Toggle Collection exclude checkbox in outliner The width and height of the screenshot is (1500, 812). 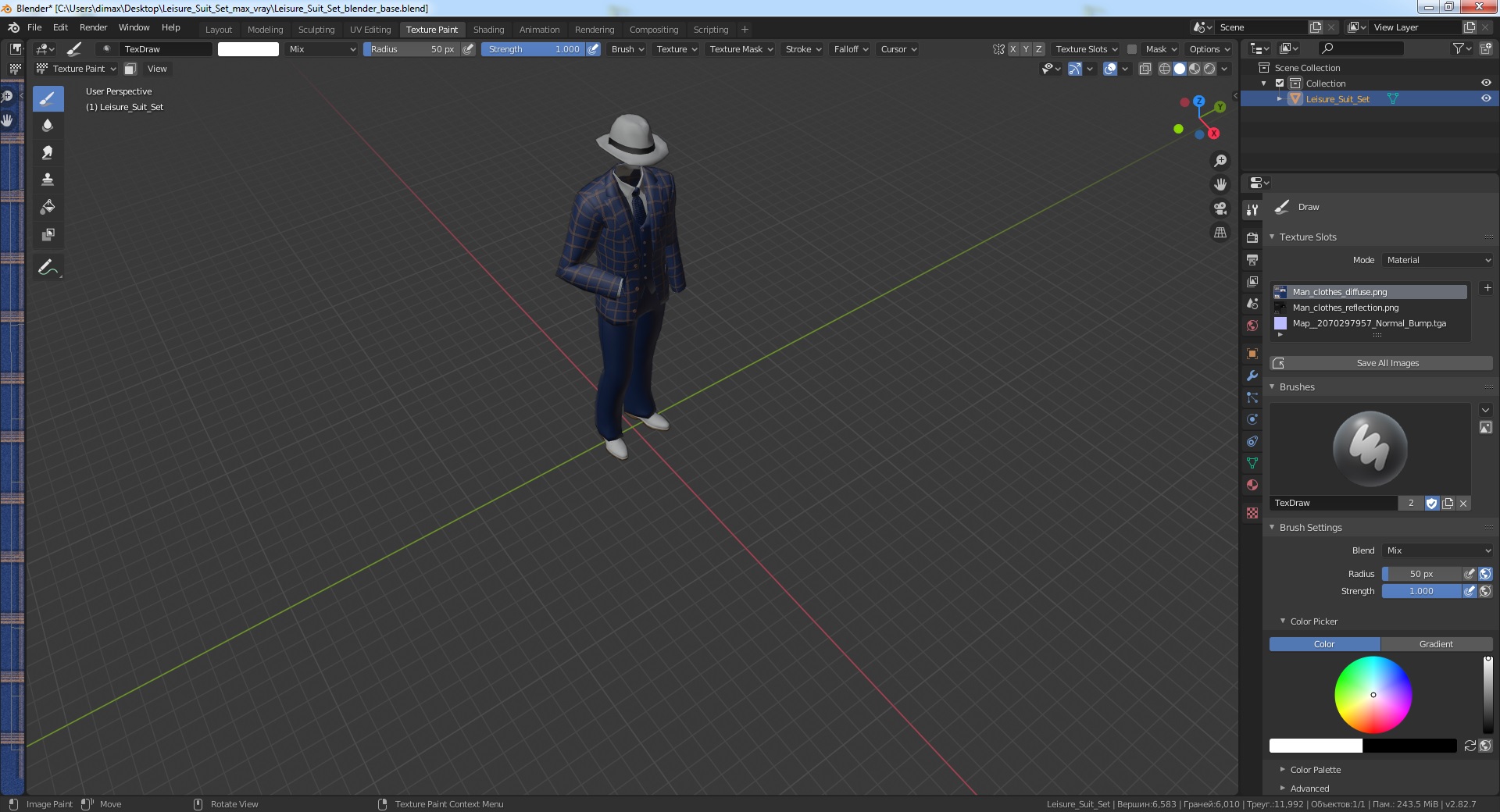pos(1280,84)
